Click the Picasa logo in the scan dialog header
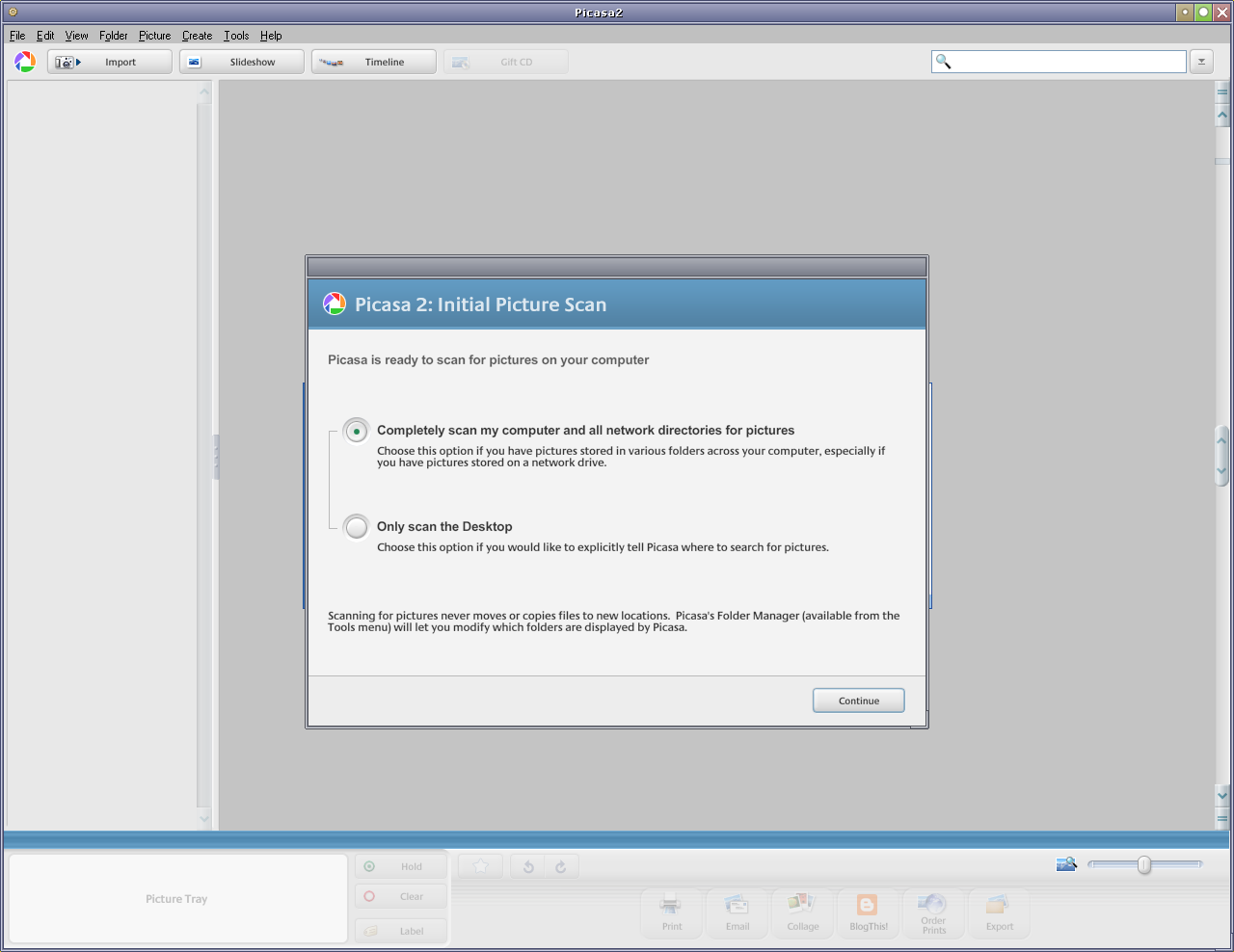1234x952 pixels. (x=334, y=304)
